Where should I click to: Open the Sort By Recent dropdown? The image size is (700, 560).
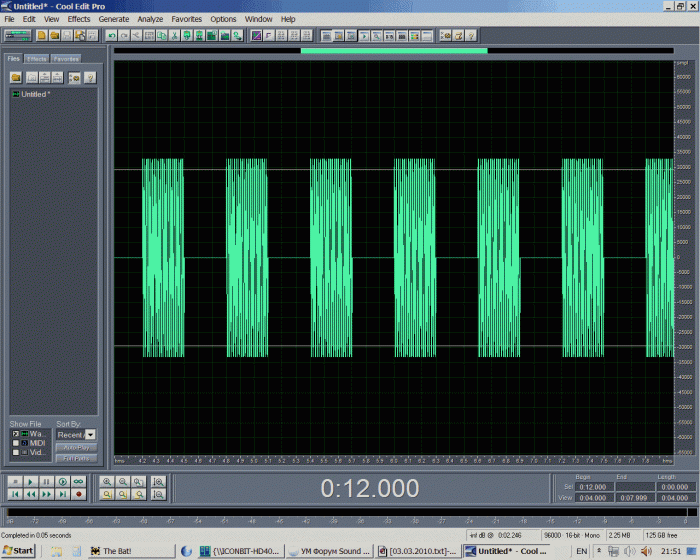(x=90, y=435)
